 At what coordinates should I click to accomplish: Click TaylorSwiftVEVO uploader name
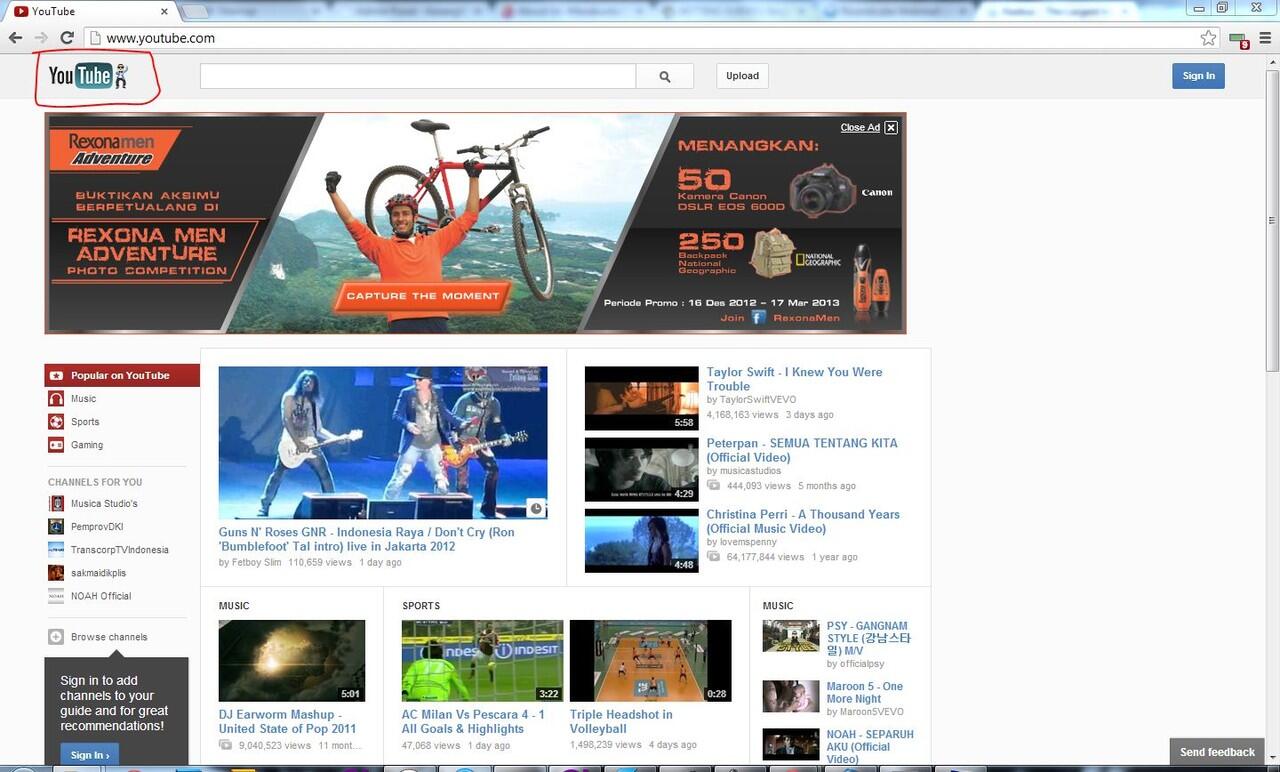point(757,400)
